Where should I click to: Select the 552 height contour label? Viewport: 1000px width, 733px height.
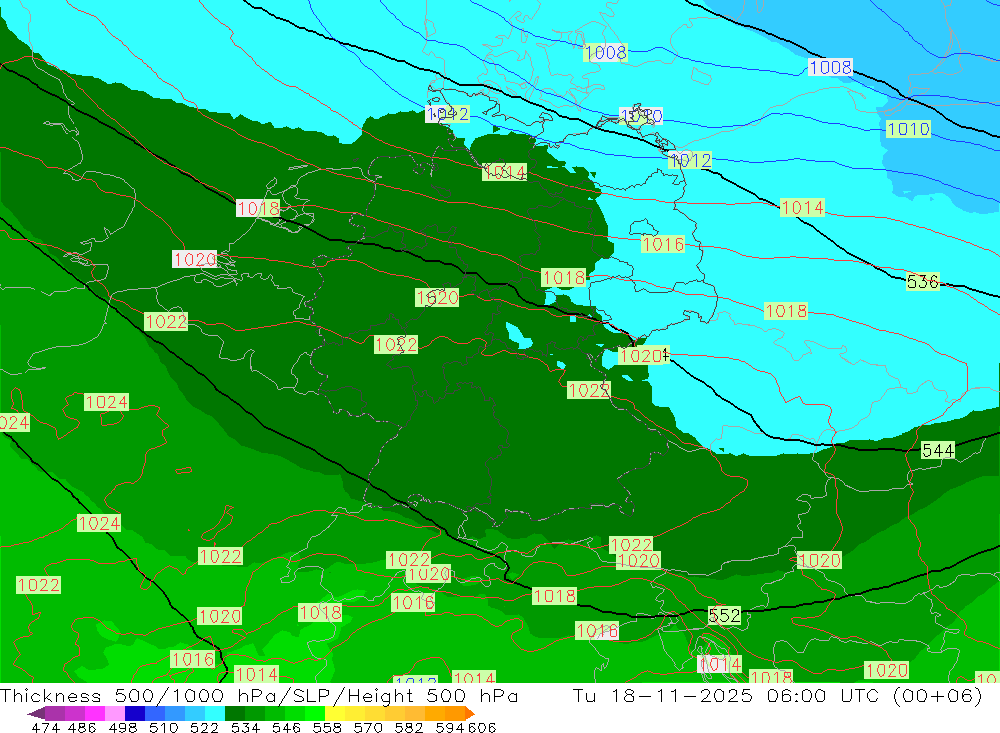pos(724,616)
